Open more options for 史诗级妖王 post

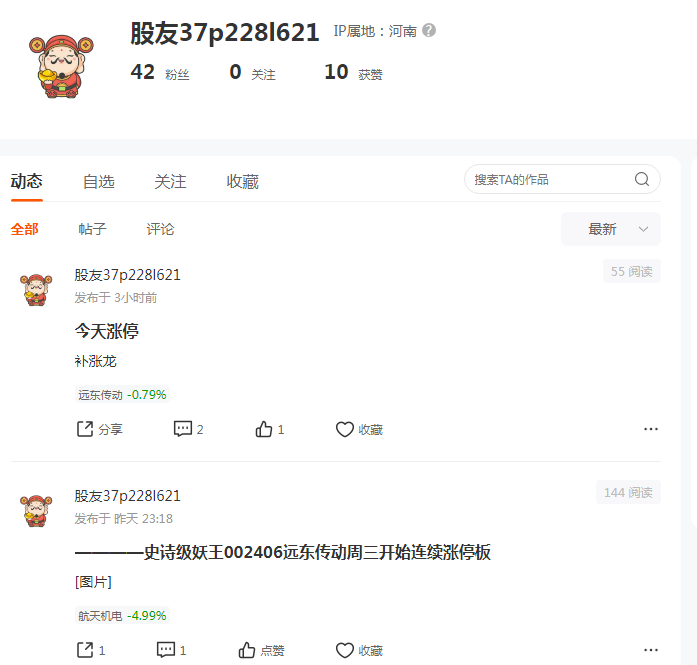(x=651, y=650)
